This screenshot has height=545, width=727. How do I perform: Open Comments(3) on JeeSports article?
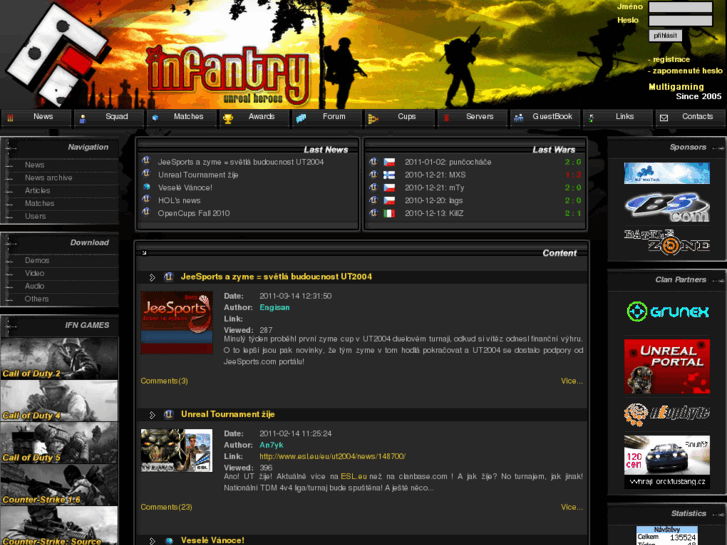[x=164, y=381]
